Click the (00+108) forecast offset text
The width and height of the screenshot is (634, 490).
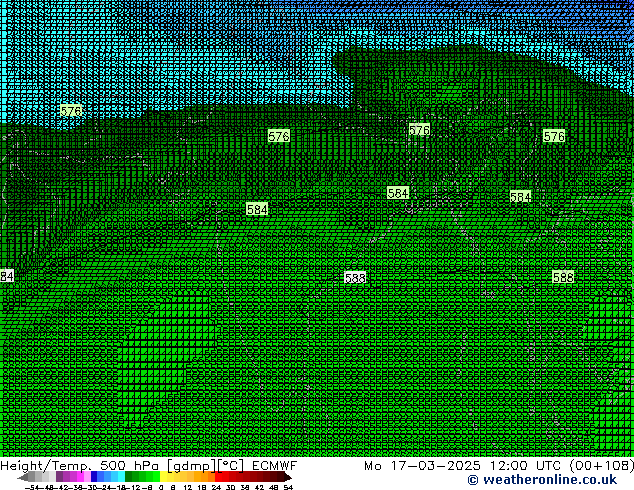click(601, 466)
